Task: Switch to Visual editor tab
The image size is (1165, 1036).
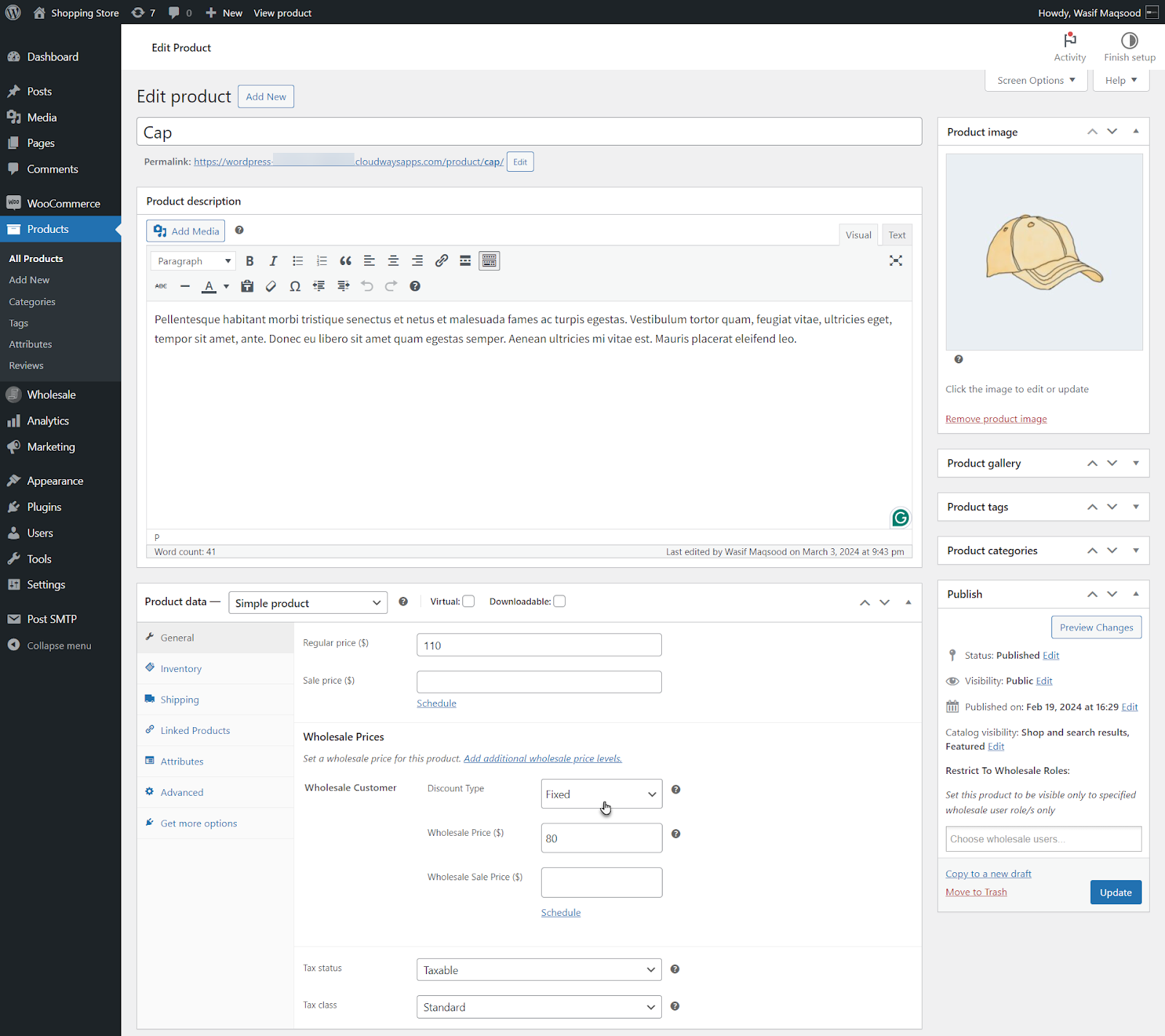Action: point(858,234)
